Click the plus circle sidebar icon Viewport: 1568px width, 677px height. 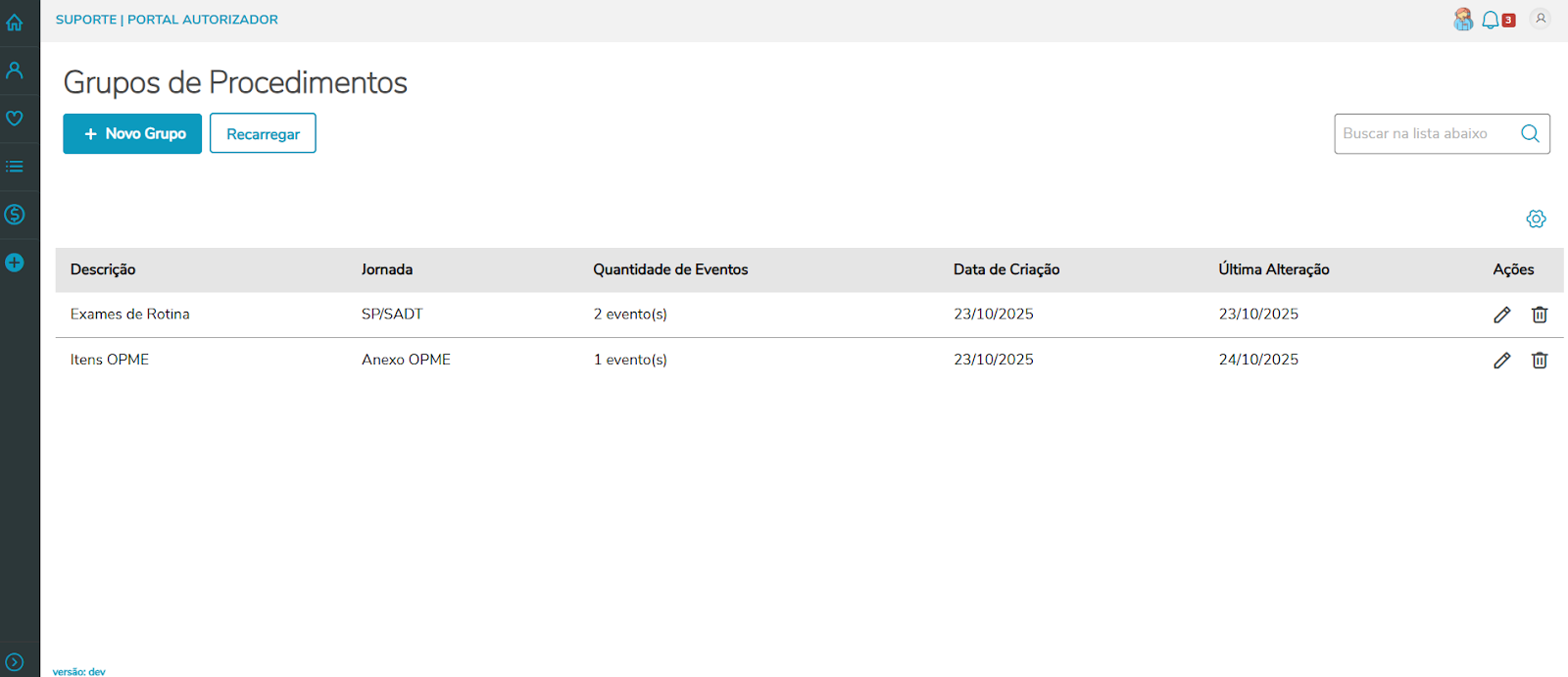pyautogui.click(x=15, y=263)
